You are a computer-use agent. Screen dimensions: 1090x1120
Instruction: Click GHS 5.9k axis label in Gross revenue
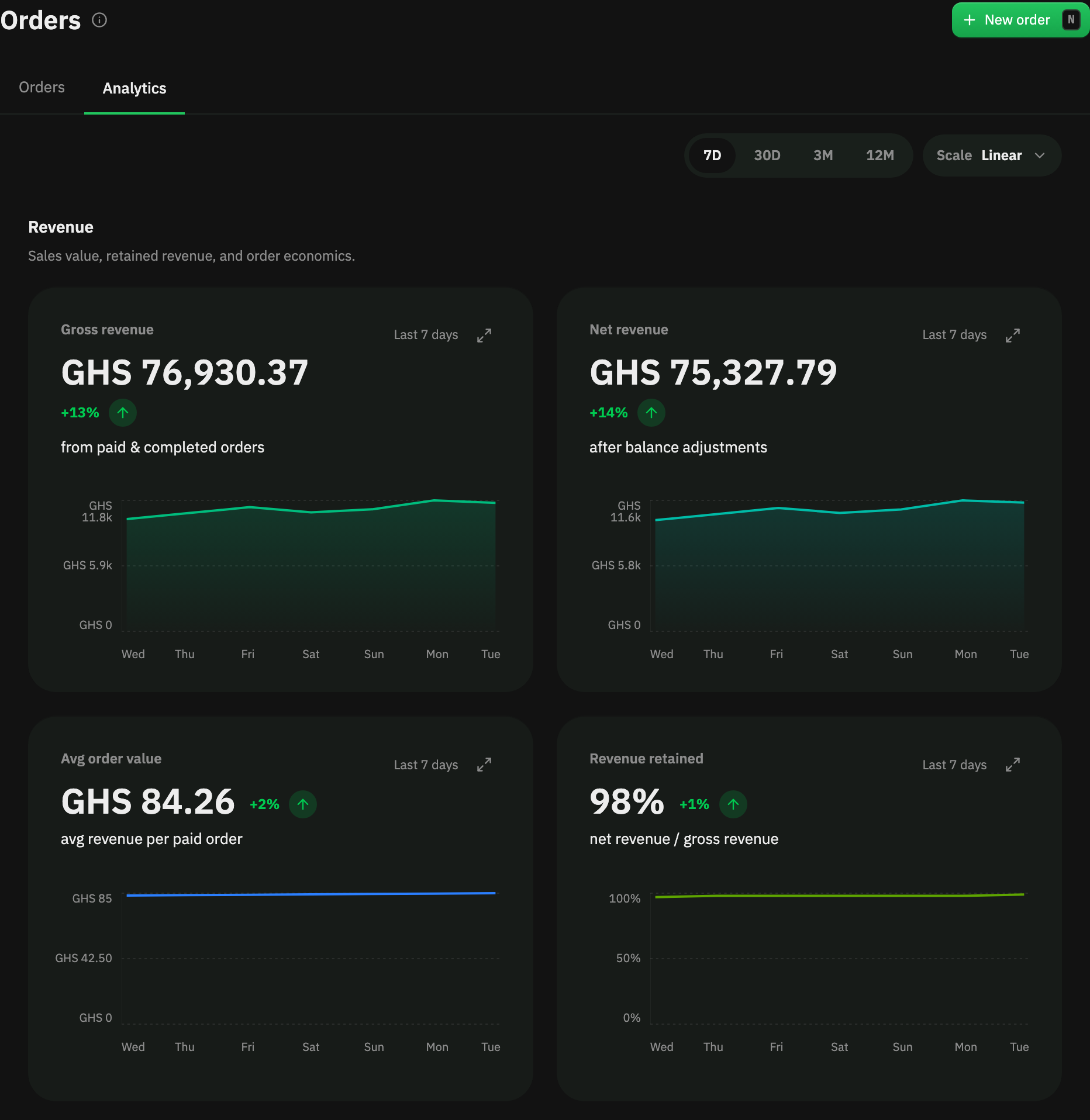(x=88, y=565)
